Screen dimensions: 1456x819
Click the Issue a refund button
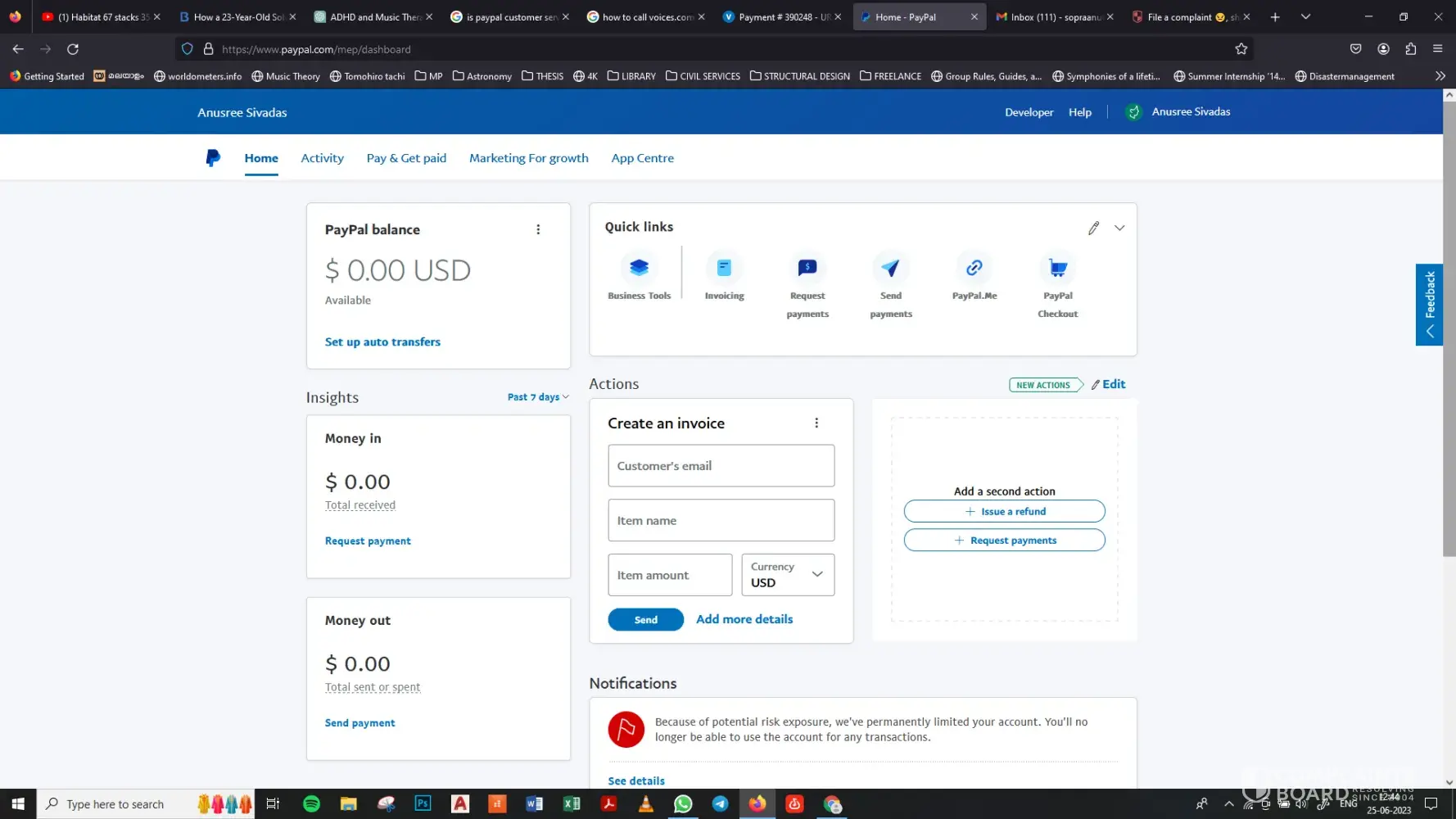(x=1004, y=511)
